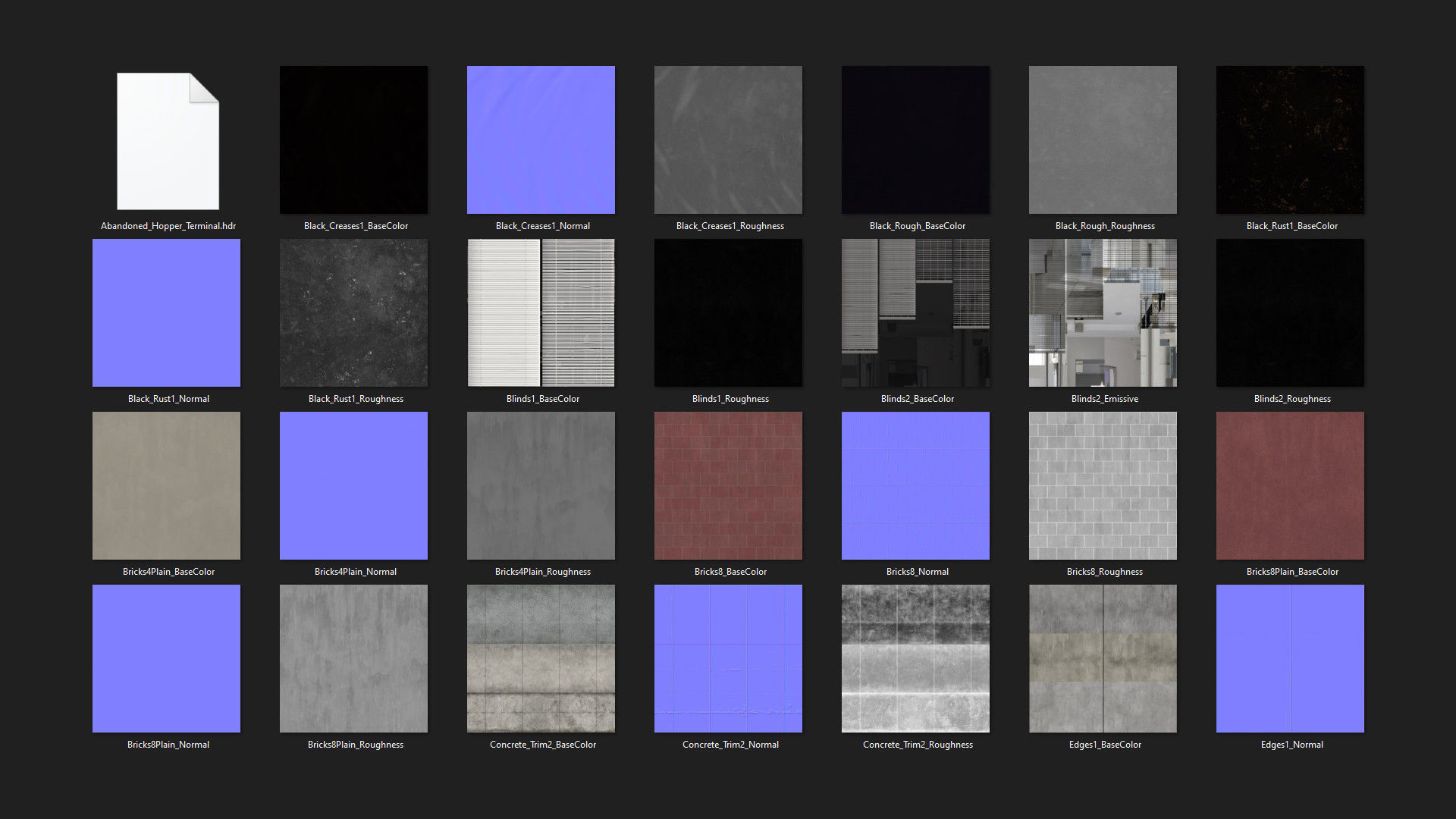Viewport: 1456px width, 819px height.
Task: Open the Bricks8_Roughness gray brick texture
Action: pyautogui.click(x=1103, y=485)
